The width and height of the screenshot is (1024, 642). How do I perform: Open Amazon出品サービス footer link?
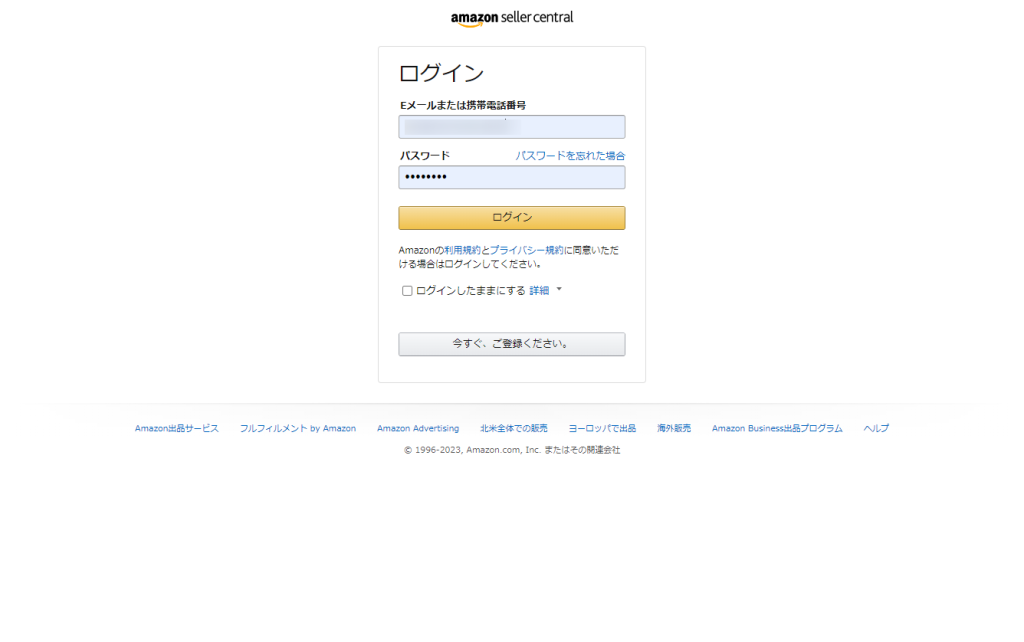tap(177, 429)
